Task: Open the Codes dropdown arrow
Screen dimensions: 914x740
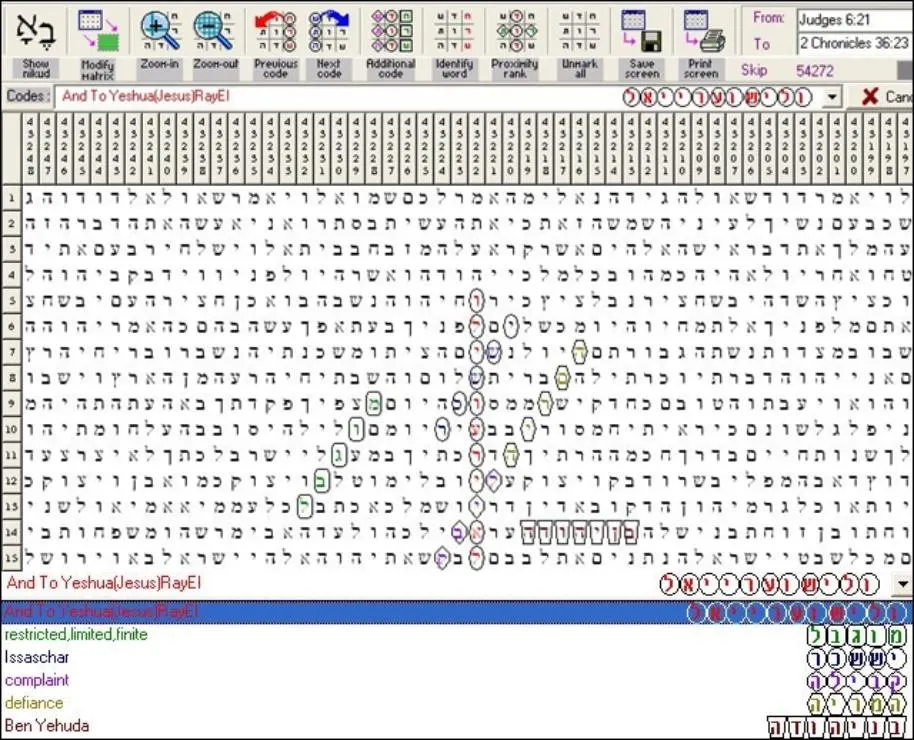Action: pyautogui.click(x=832, y=97)
